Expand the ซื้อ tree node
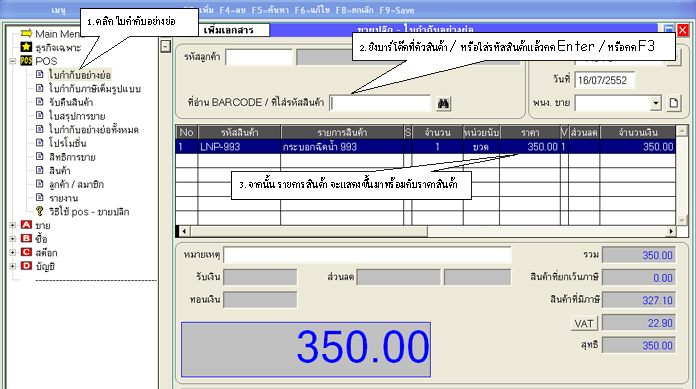 12,239
